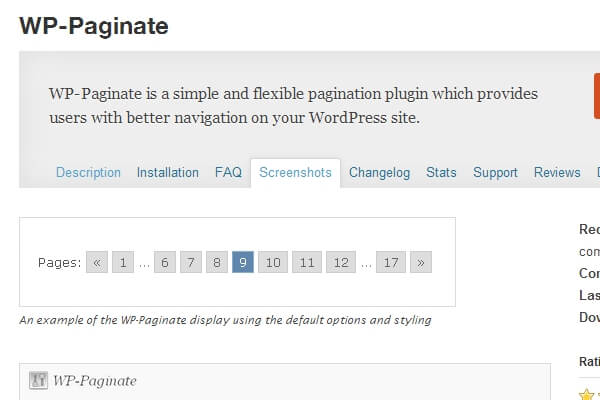Open the Reviews tab
Screen dimensions: 600x400
[557, 173]
